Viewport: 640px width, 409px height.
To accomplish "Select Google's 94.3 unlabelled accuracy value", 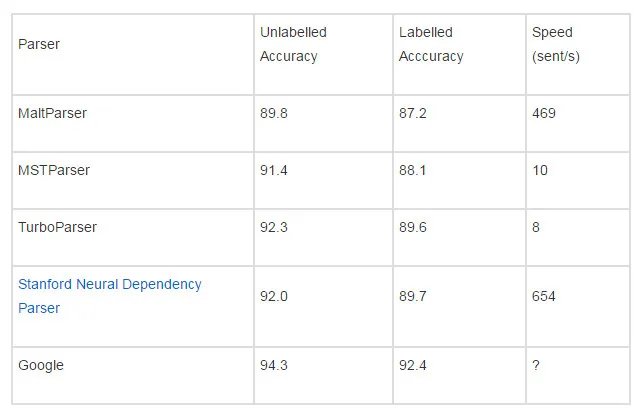I will tap(274, 365).
